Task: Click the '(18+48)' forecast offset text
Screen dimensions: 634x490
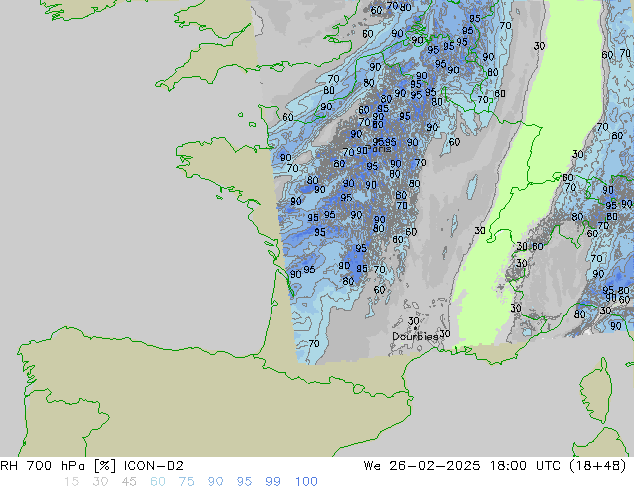Action: pos(598,466)
